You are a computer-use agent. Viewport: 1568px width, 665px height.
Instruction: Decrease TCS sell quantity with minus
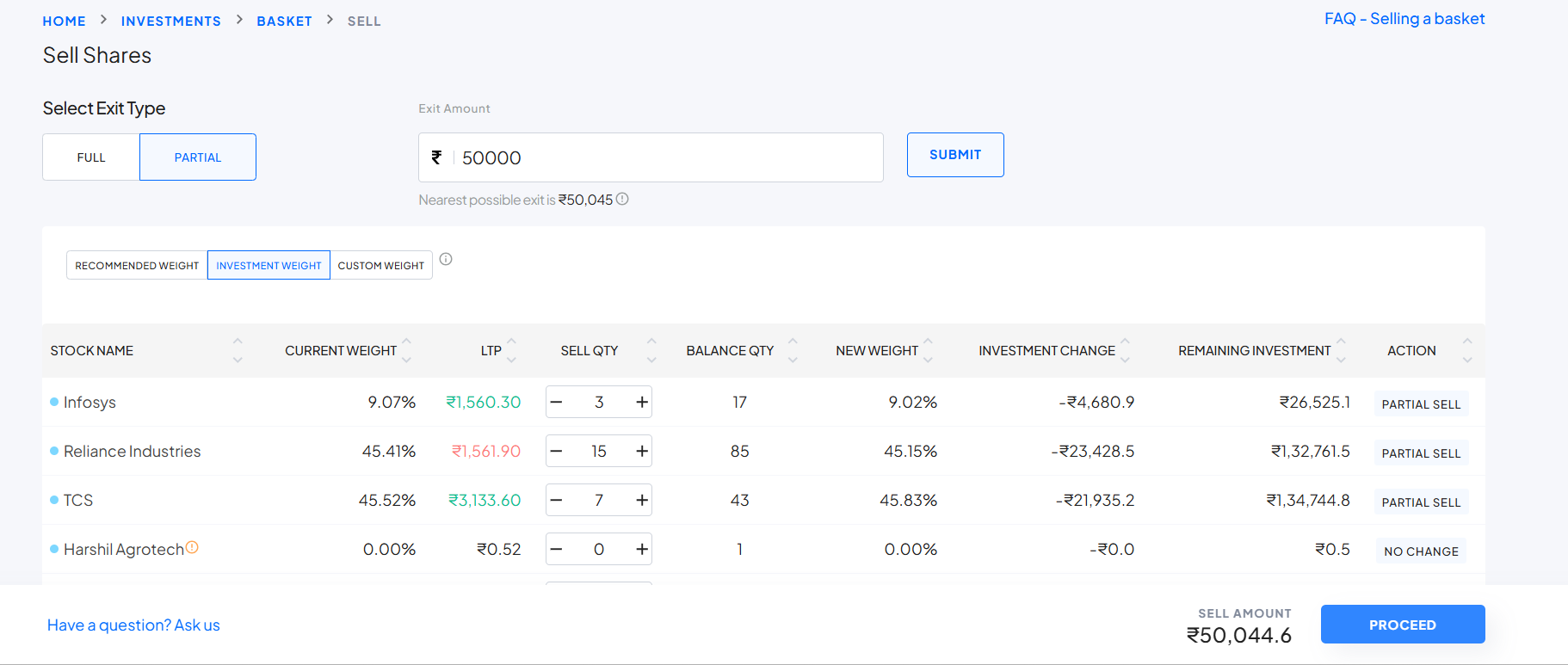coord(557,500)
